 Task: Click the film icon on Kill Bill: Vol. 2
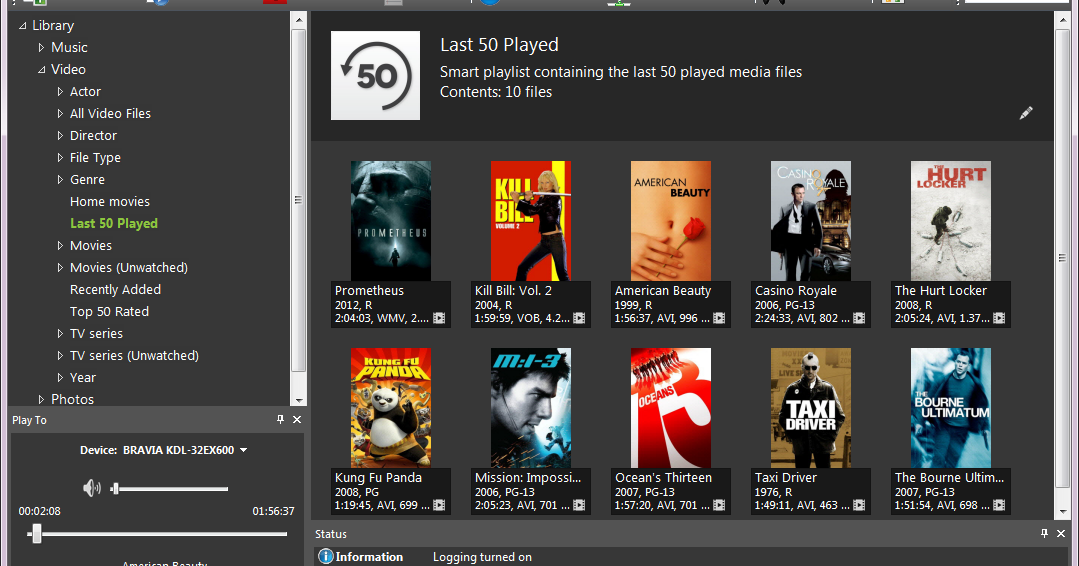[x=579, y=318]
